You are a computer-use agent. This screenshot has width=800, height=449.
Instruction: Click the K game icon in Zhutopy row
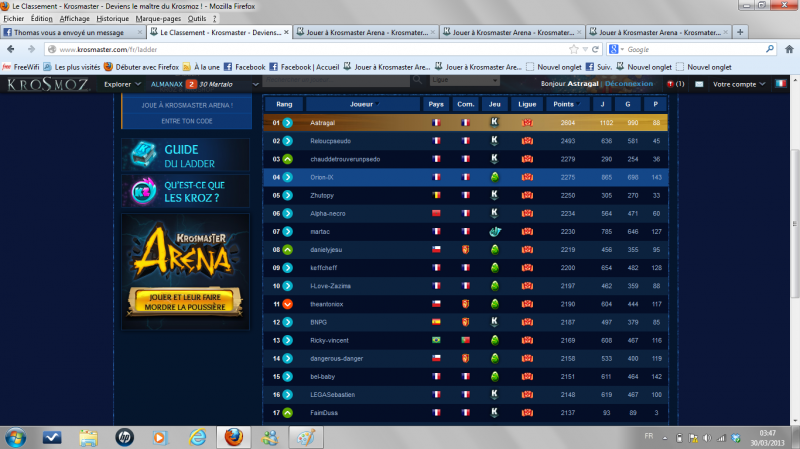[x=494, y=195]
